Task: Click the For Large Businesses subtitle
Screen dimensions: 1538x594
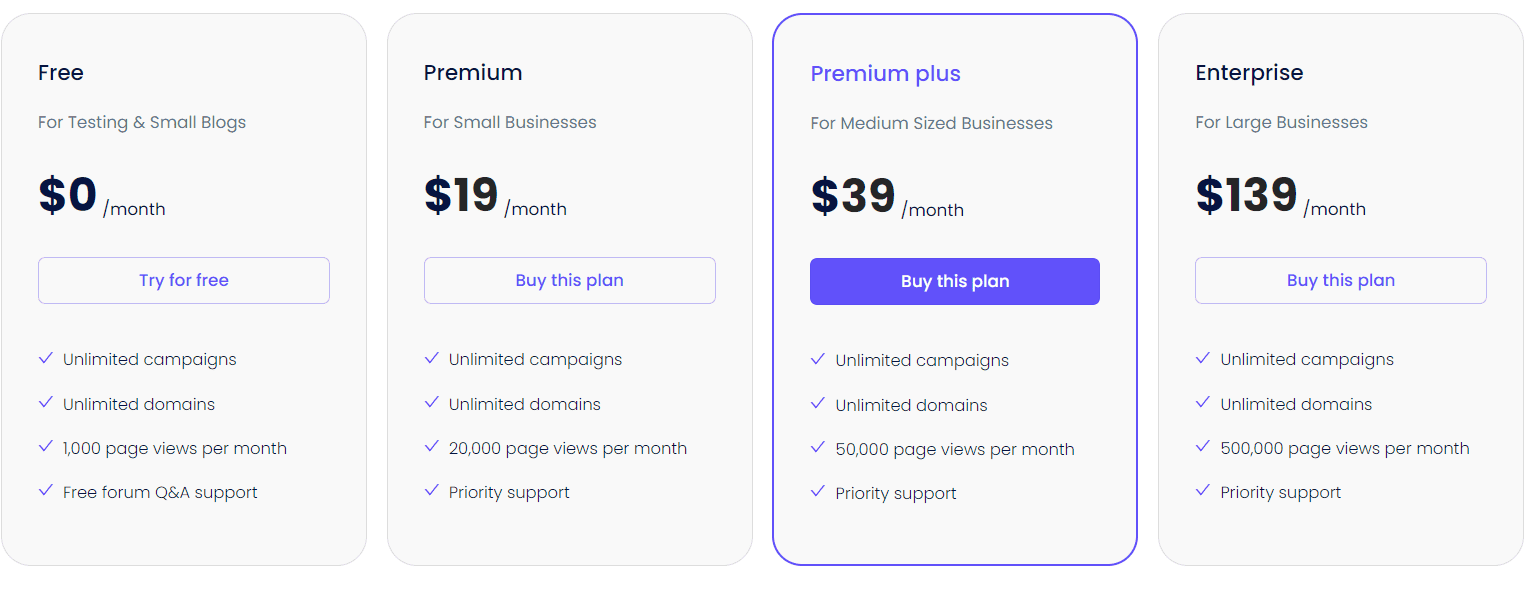Action: [x=1281, y=122]
